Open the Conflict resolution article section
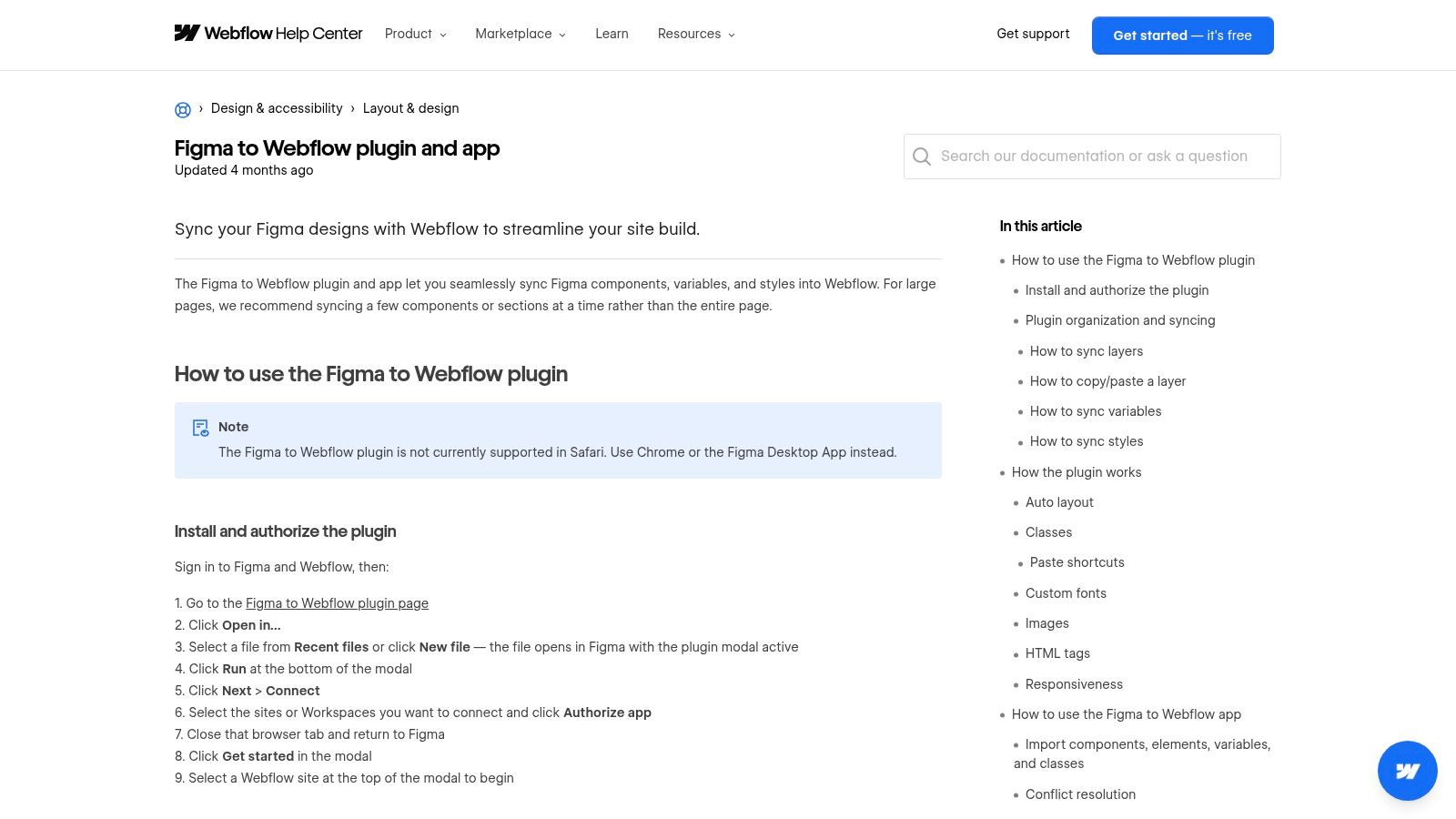Image resolution: width=1456 pixels, height=819 pixels. click(x=1080, y=794)
